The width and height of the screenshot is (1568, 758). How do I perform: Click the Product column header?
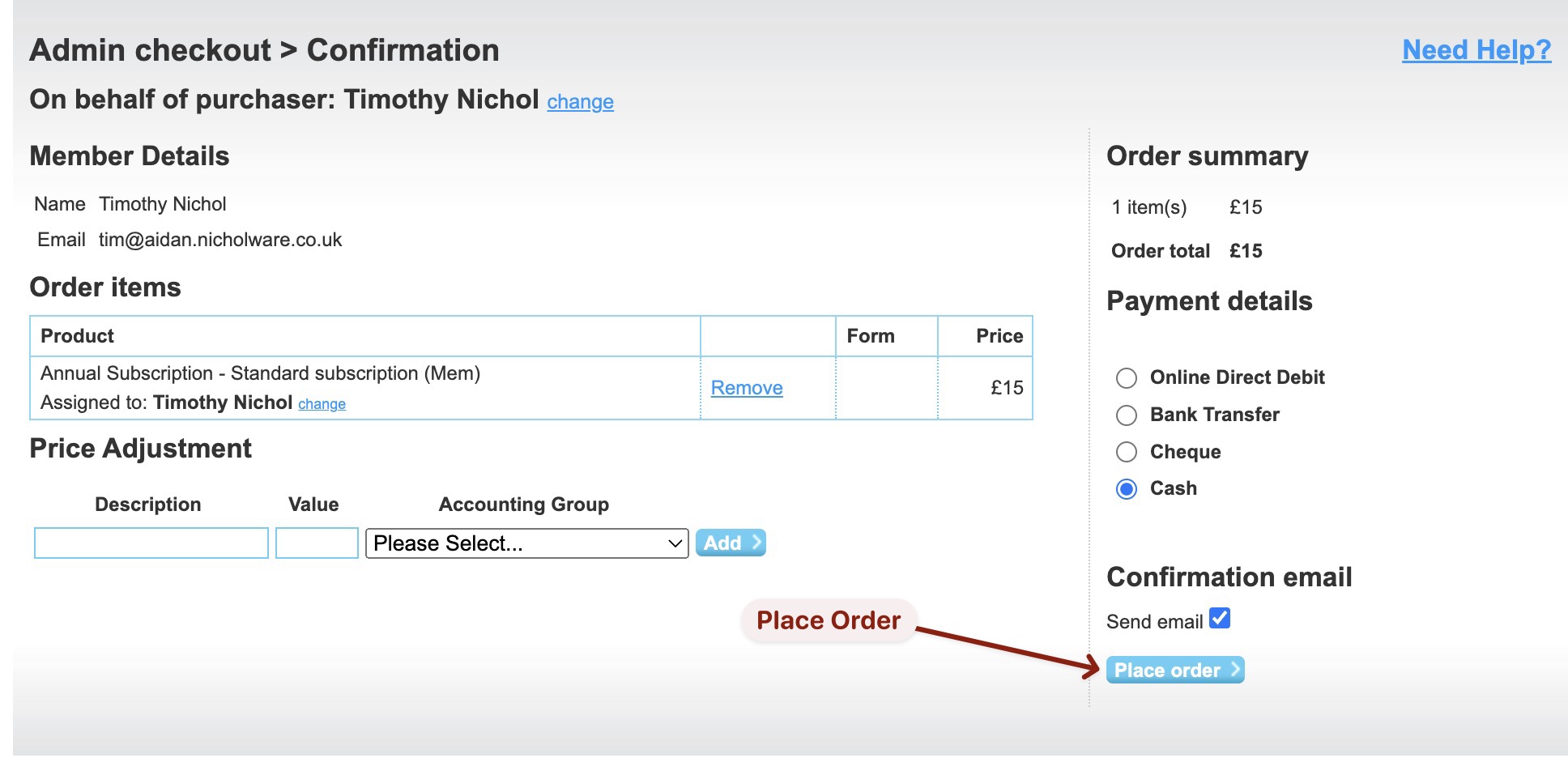(78, 336)
